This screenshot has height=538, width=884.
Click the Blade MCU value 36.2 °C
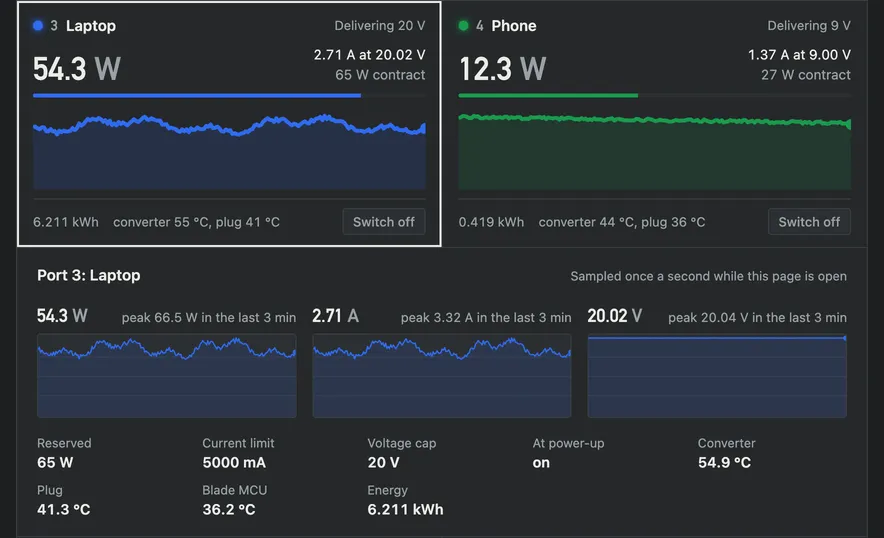[x=229, y=509]
